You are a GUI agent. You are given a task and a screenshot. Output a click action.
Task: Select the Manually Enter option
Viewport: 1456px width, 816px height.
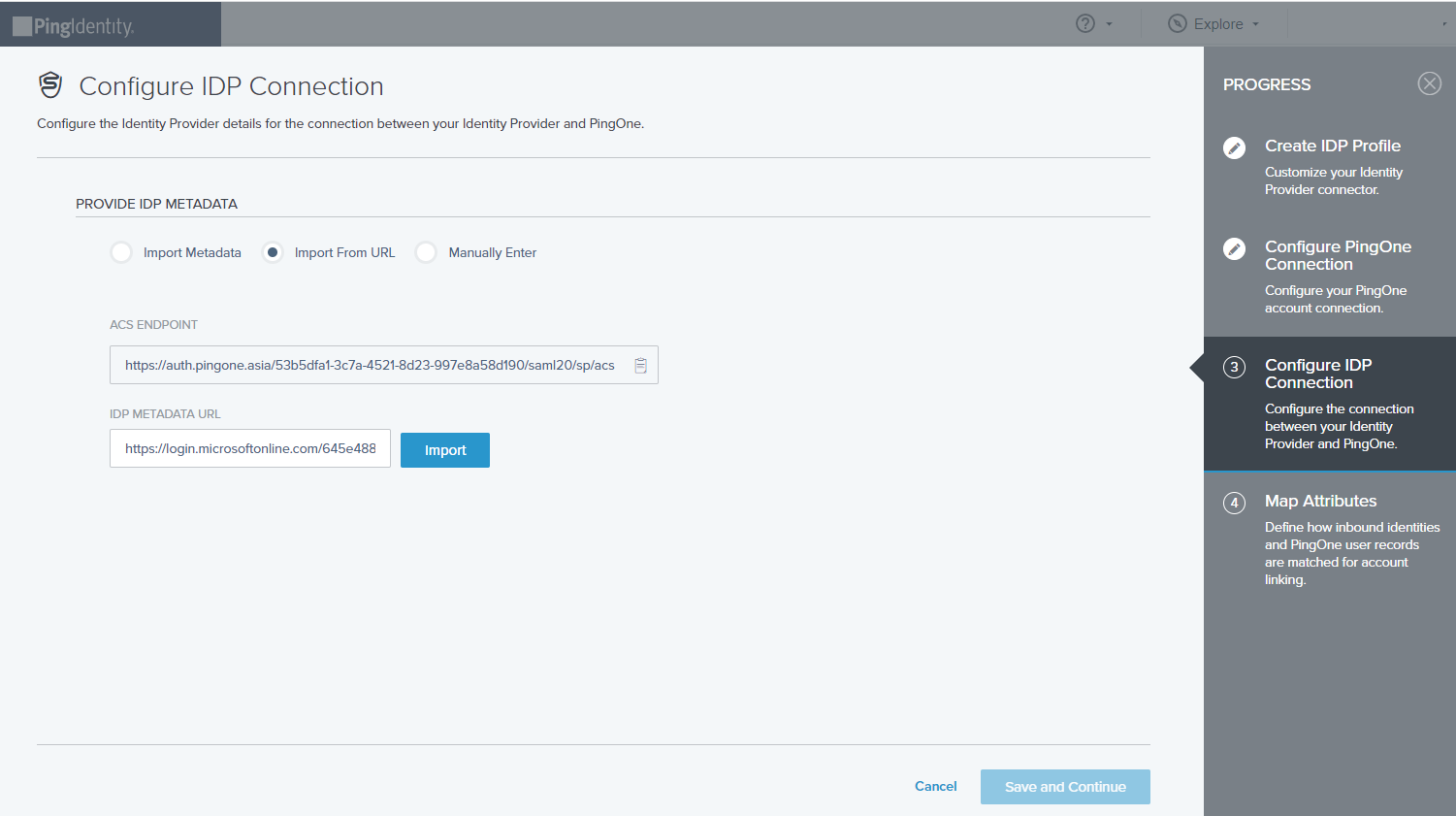pos(425,251)
